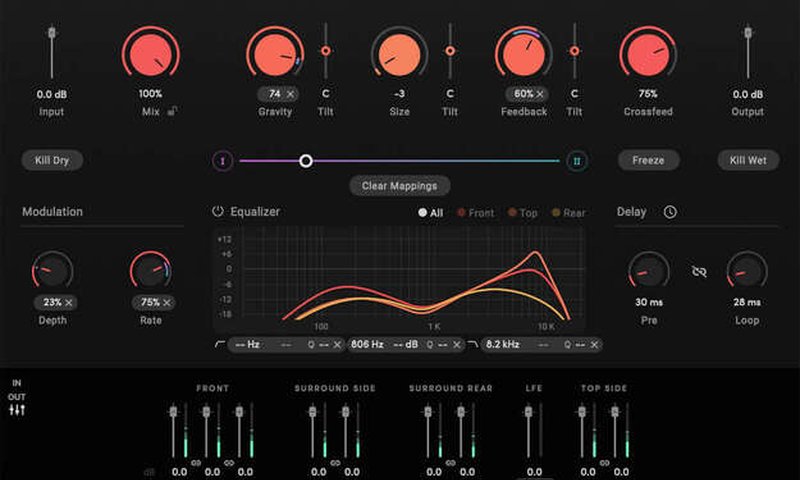This screenshot has width=800, height=480.
Task: Select the Rear EQ channel option
Action: tap(568, 213)
